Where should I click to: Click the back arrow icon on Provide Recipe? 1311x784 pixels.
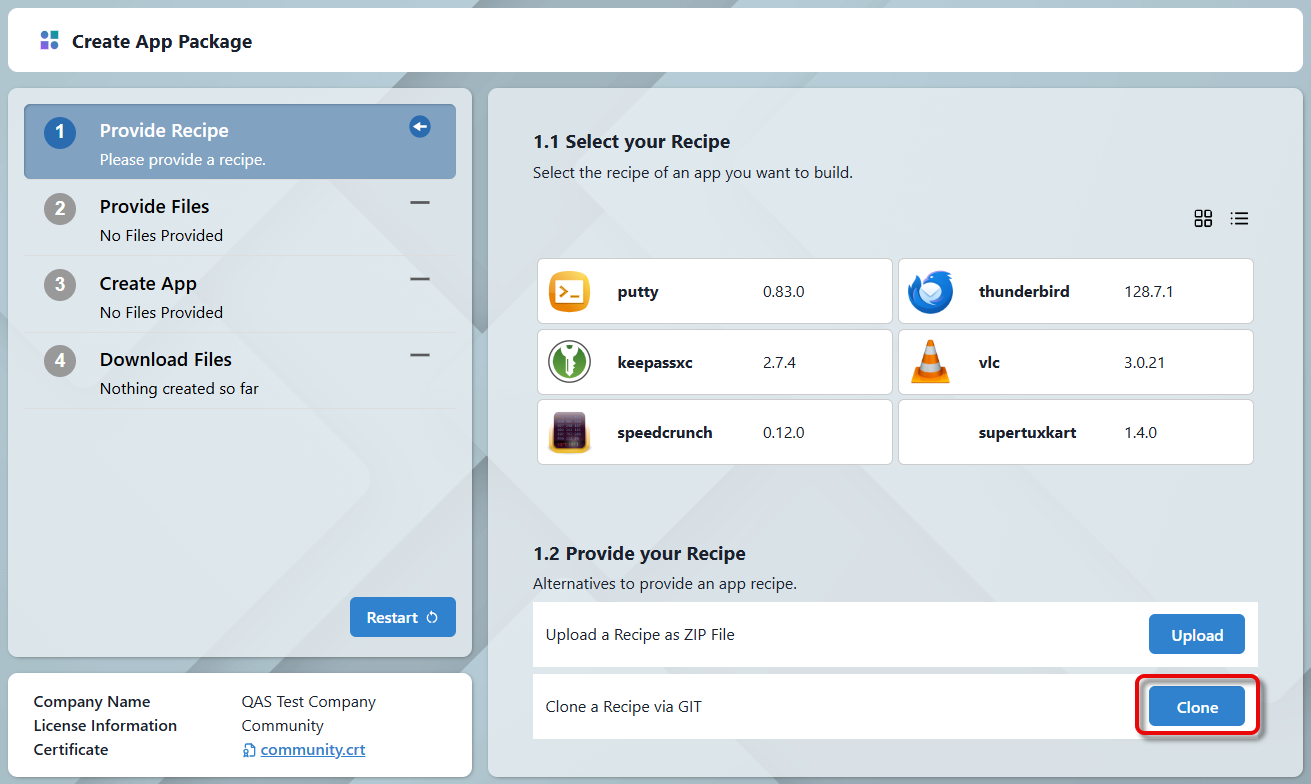point(420,127)
